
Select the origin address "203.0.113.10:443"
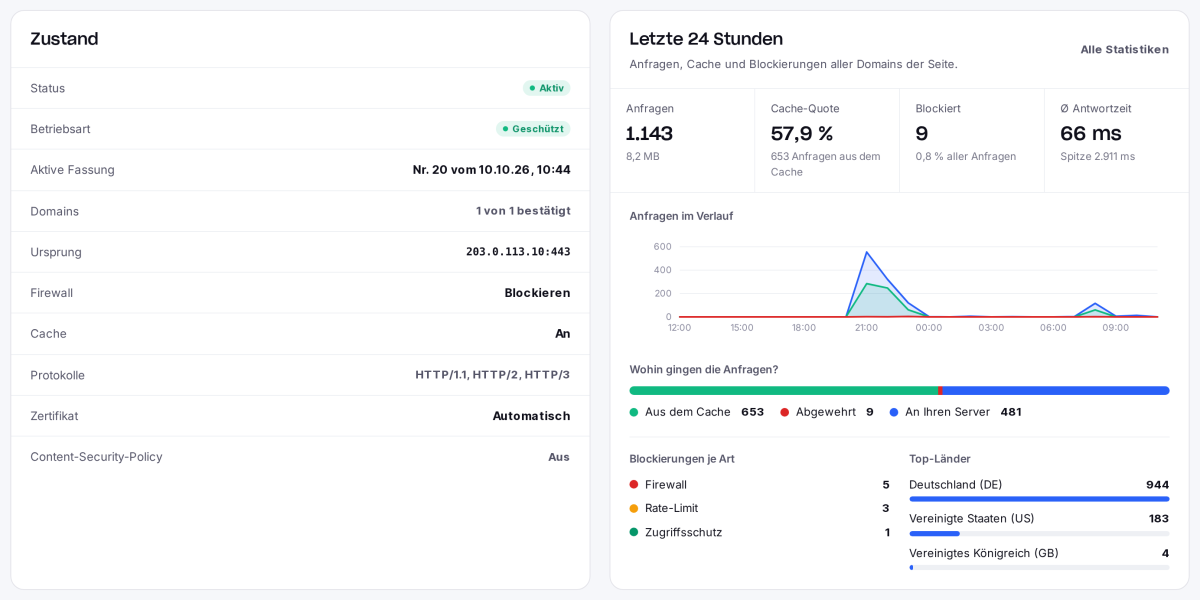[518, 252]
